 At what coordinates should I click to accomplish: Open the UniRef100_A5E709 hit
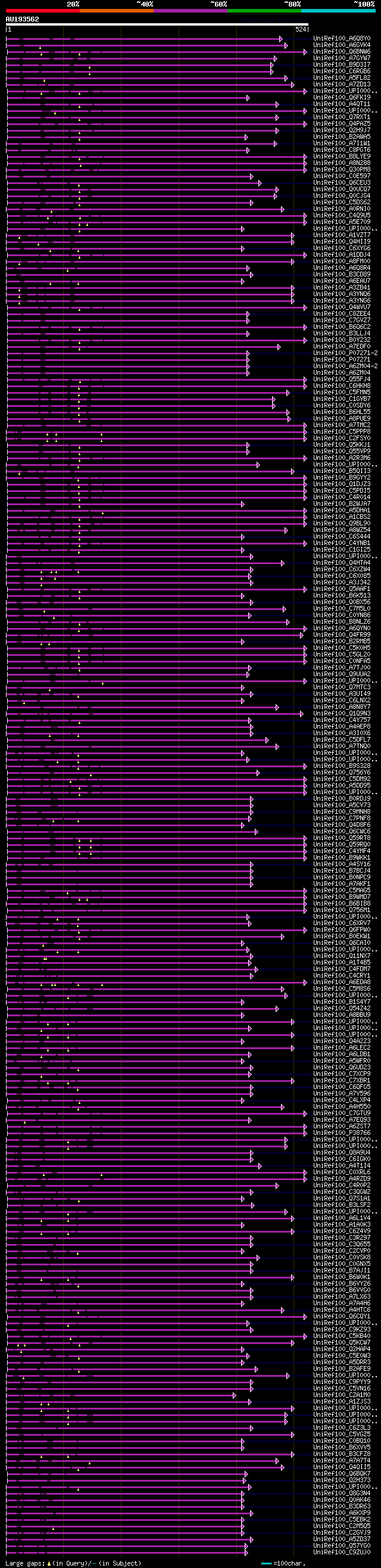(x=342, y=222)
